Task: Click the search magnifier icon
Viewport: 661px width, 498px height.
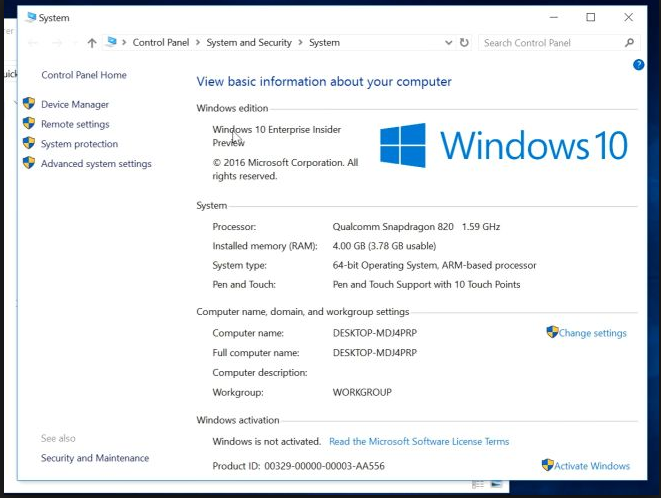Action: tap(629, 43)
